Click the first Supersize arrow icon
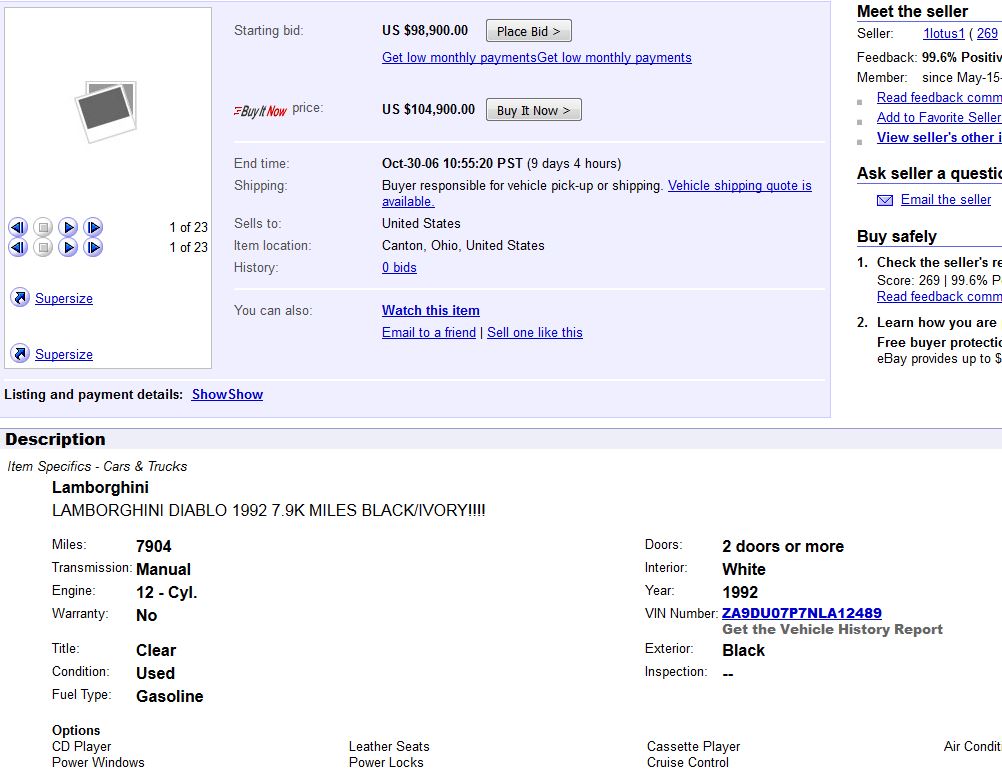 [x=20, y=298]
